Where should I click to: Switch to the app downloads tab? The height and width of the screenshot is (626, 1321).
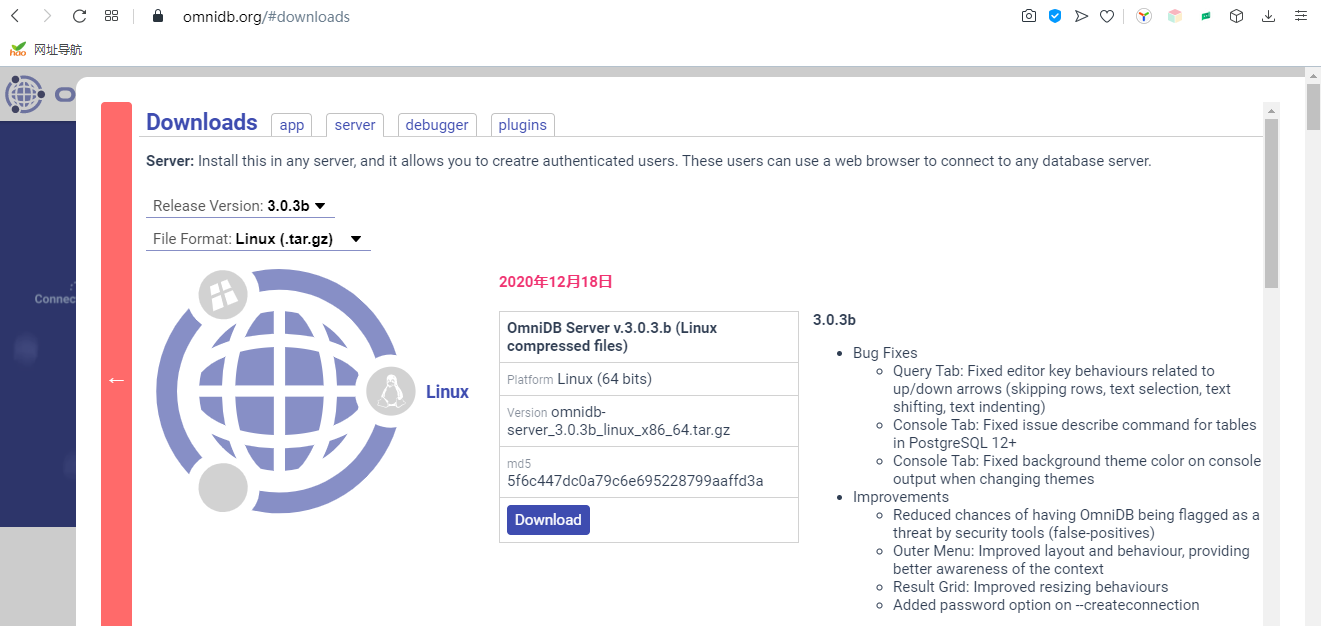click(292, 125)
